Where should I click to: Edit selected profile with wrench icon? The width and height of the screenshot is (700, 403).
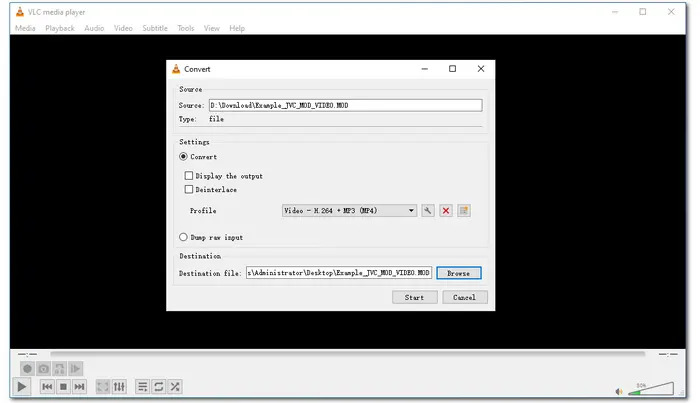[427, 211]
